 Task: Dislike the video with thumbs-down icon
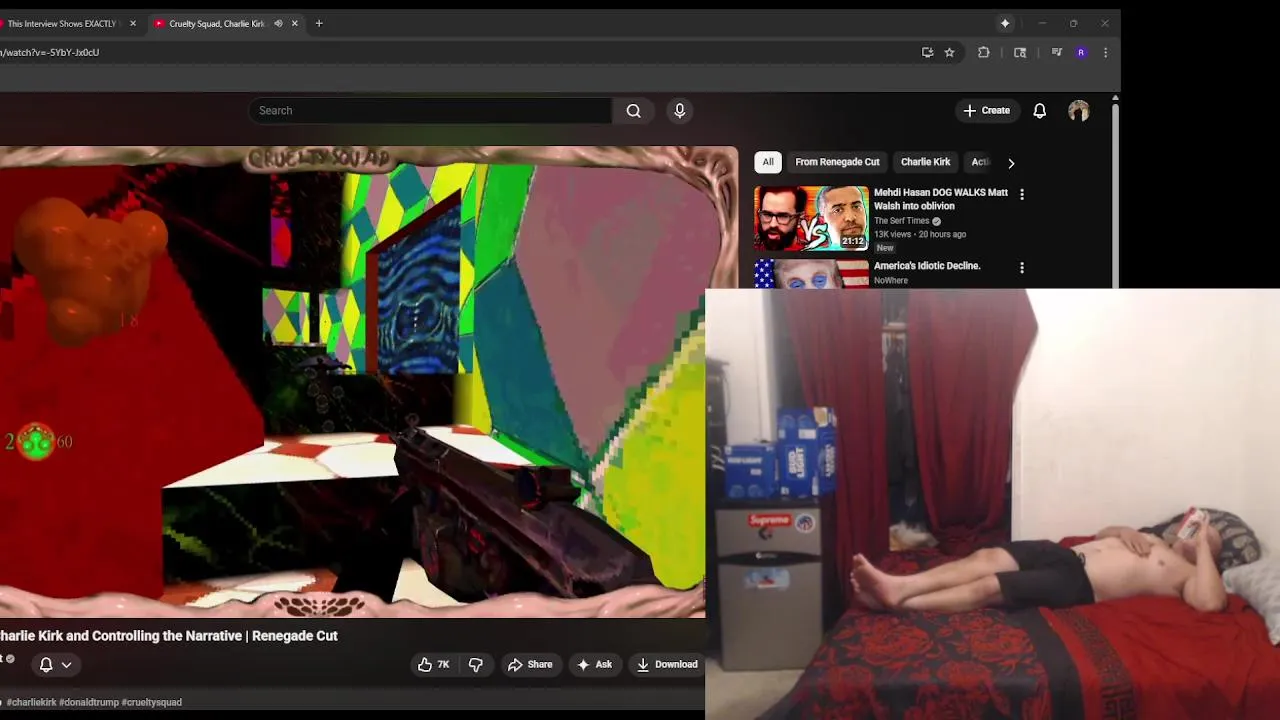click(476, 664)
